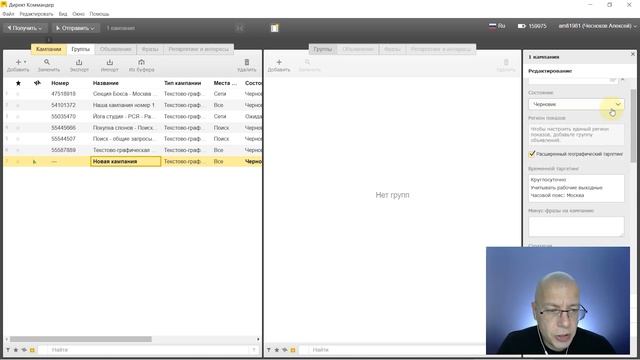Click the Добавить plus icon in groups panel
Image resolution: width=640 pixels, height=360 pixels.
pos(279,62)
